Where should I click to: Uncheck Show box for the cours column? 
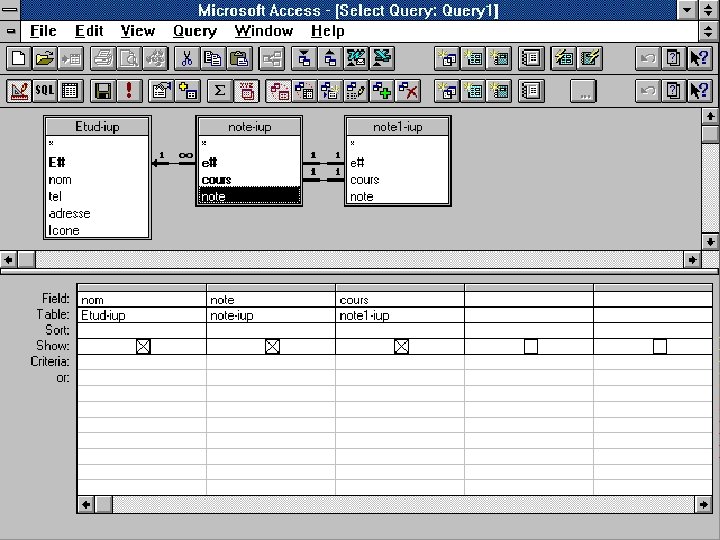(401, 346)
